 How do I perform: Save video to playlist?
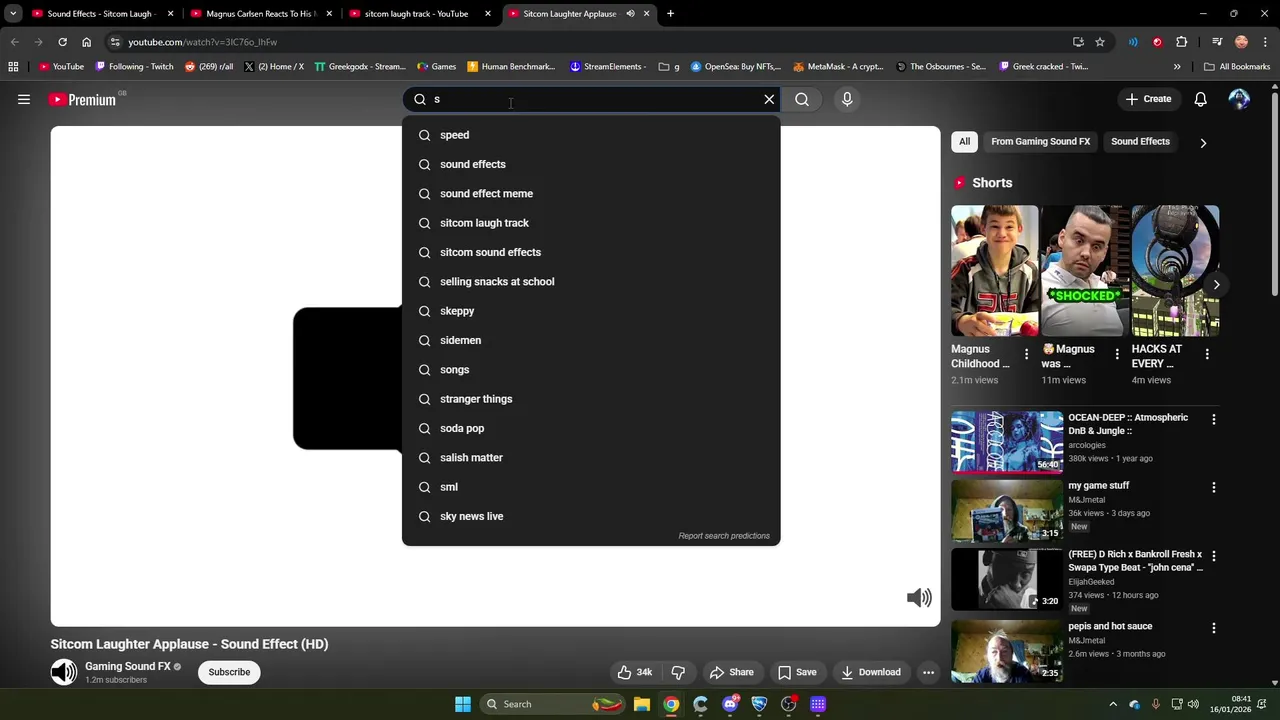pos(797,672)
